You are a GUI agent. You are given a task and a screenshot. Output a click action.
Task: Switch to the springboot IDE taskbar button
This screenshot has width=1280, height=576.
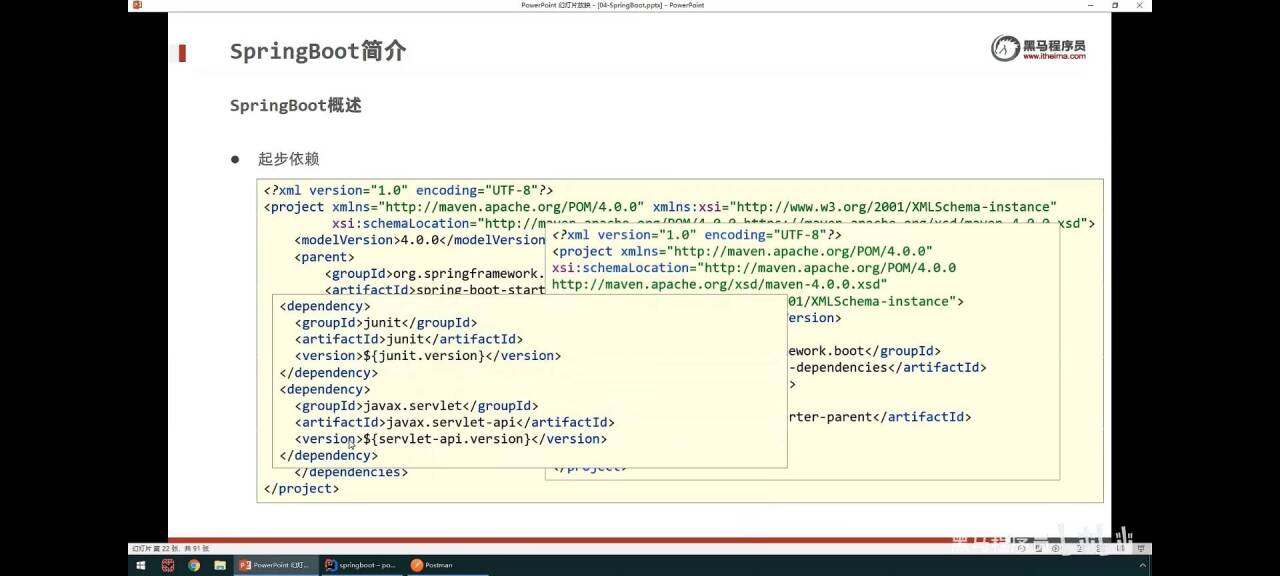(361, 565)
